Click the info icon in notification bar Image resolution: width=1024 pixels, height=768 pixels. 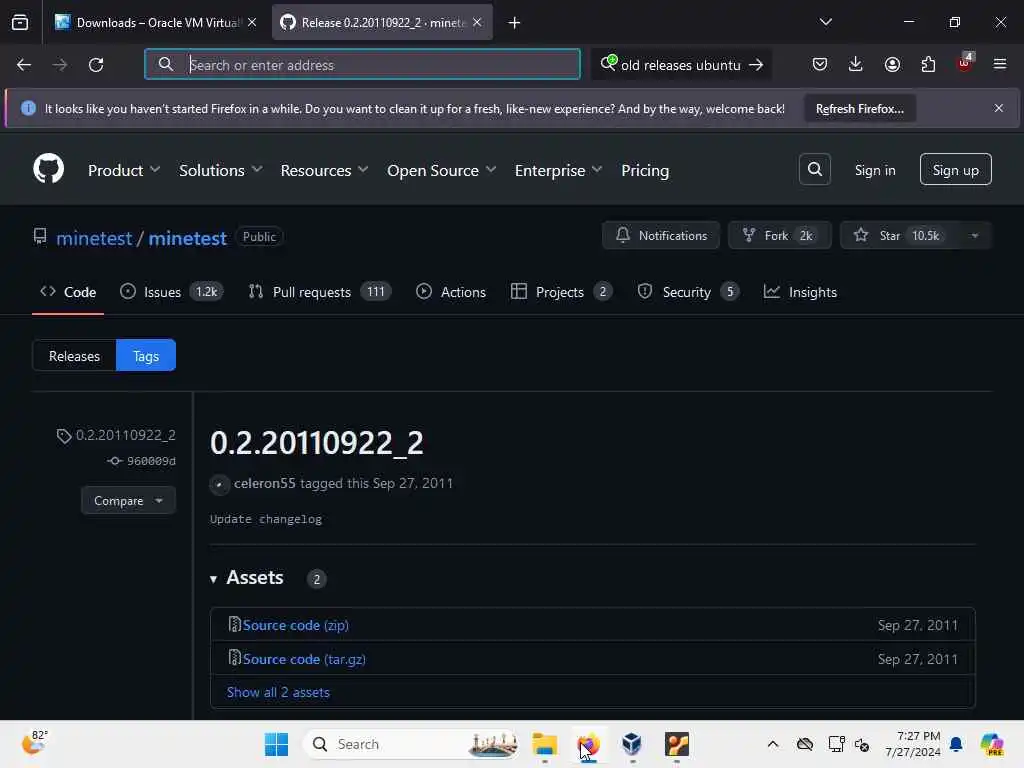[x=28, y=108]
